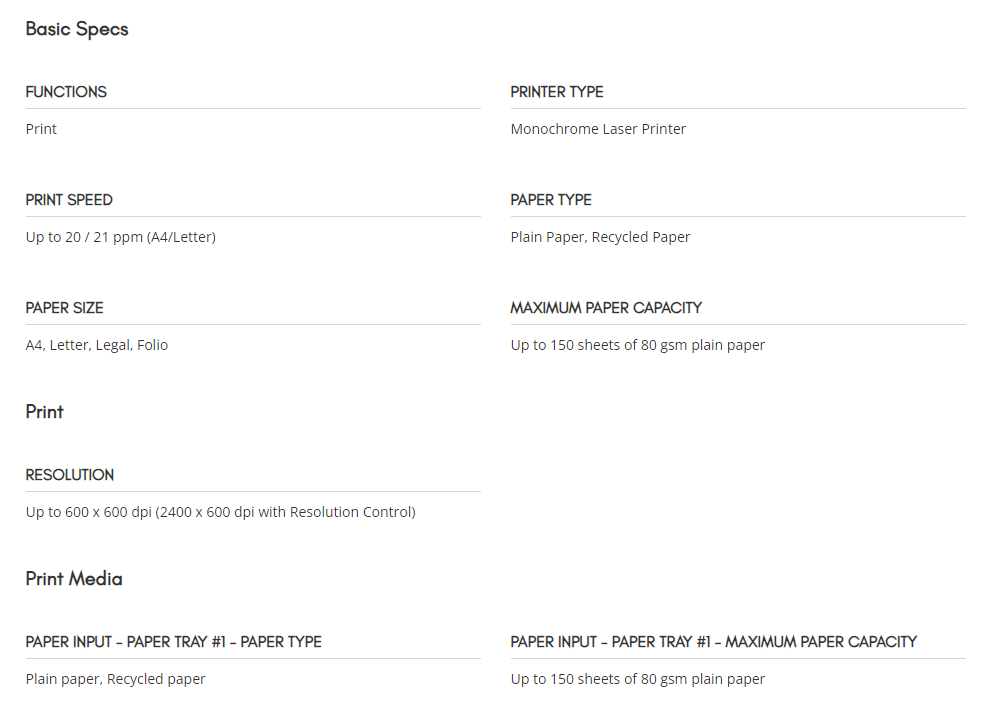987x712 pixels.
Task: Click the Paper Tray #1 Maximum Paper Capacity label
Action: [713, 642]
